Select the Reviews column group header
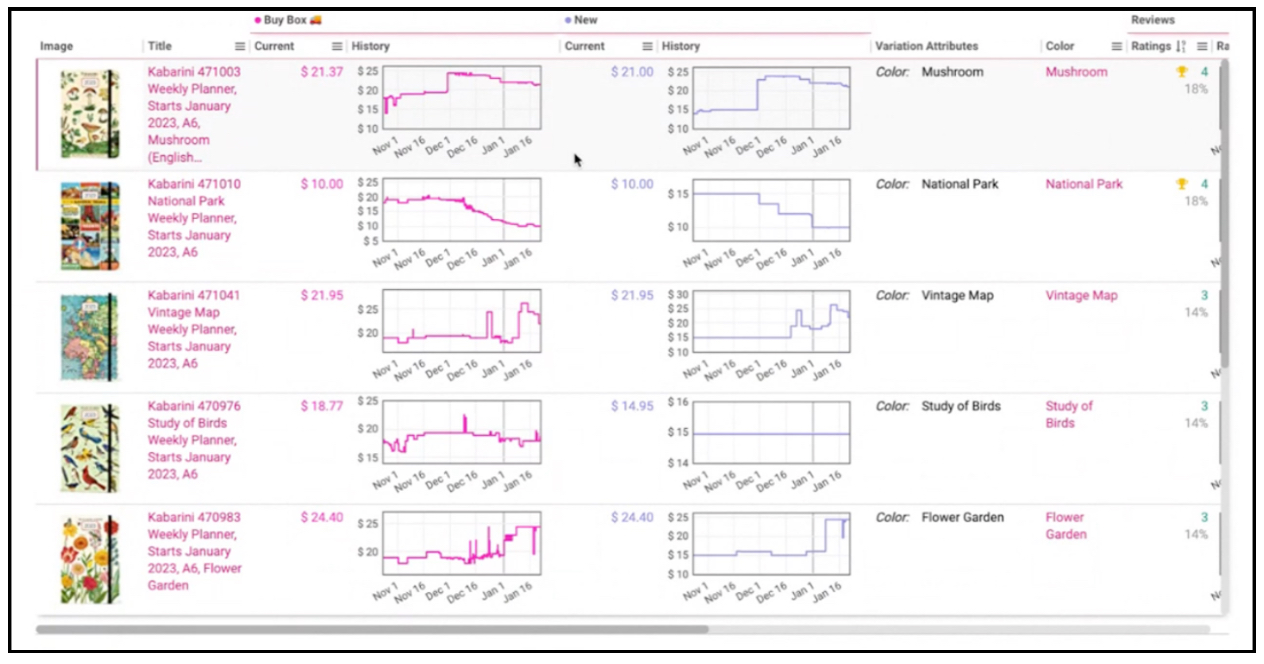The width and height of the screenshot is (1264, 664). click(1153, 20)
